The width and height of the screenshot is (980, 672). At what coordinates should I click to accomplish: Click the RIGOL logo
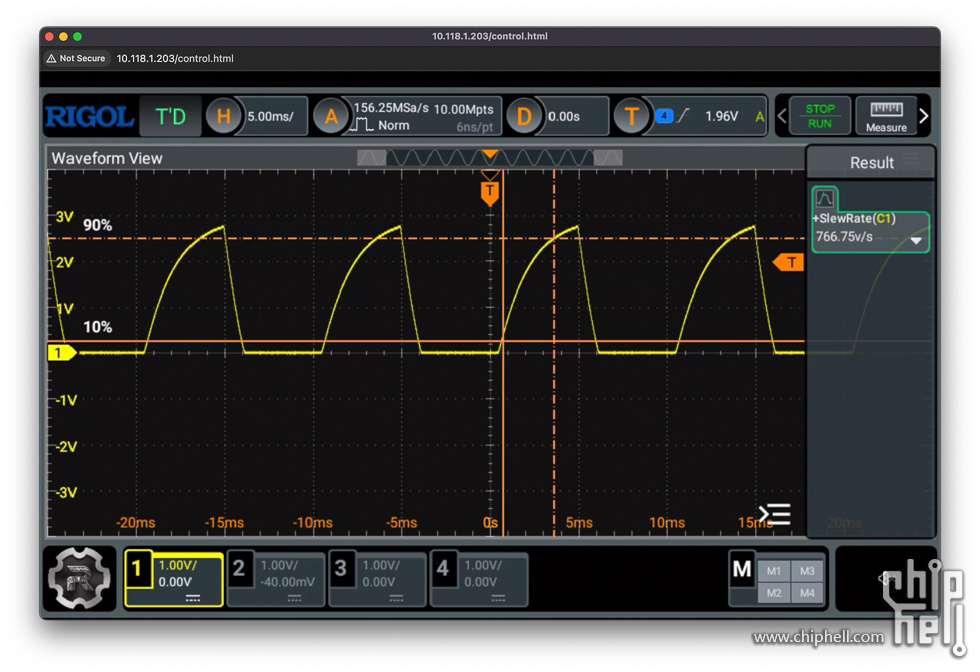pyautogui.click(x=89, y=116)
